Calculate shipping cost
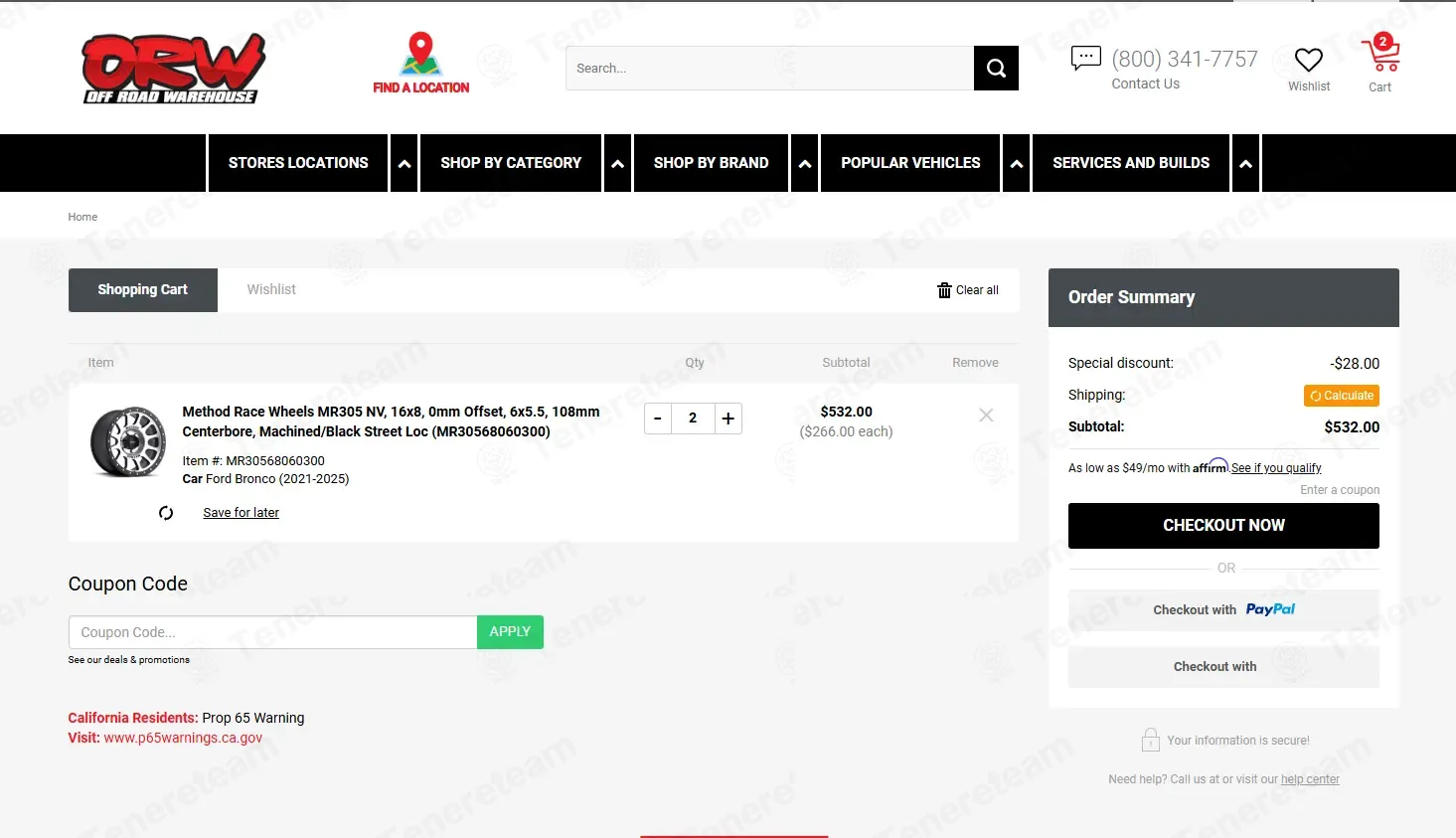 tap(1342, 396)
